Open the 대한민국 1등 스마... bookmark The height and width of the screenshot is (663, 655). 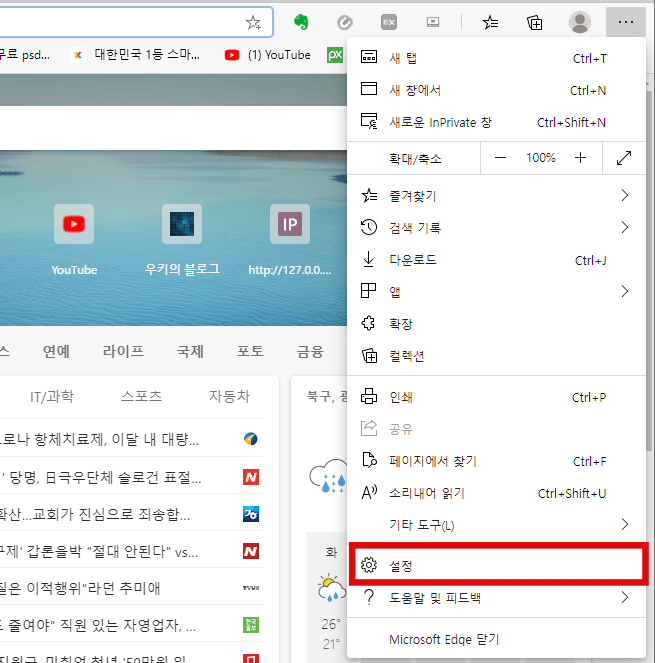(x=135, y=55)
